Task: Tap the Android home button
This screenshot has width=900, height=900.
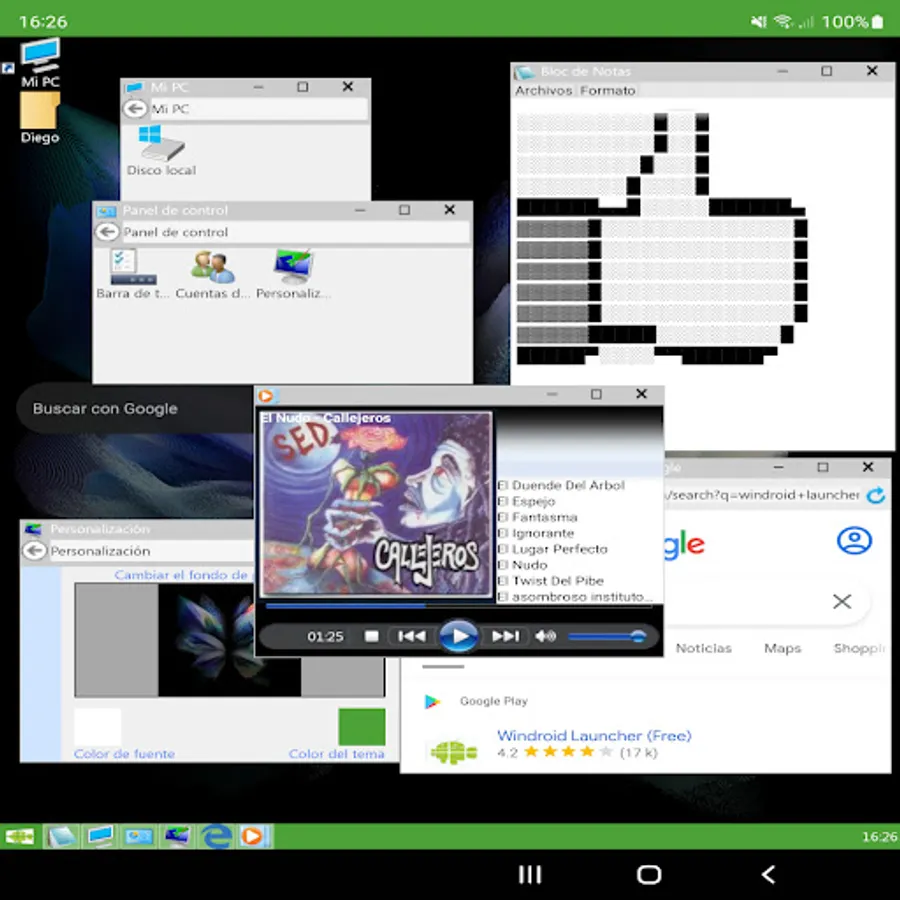Action: (649, 874)
